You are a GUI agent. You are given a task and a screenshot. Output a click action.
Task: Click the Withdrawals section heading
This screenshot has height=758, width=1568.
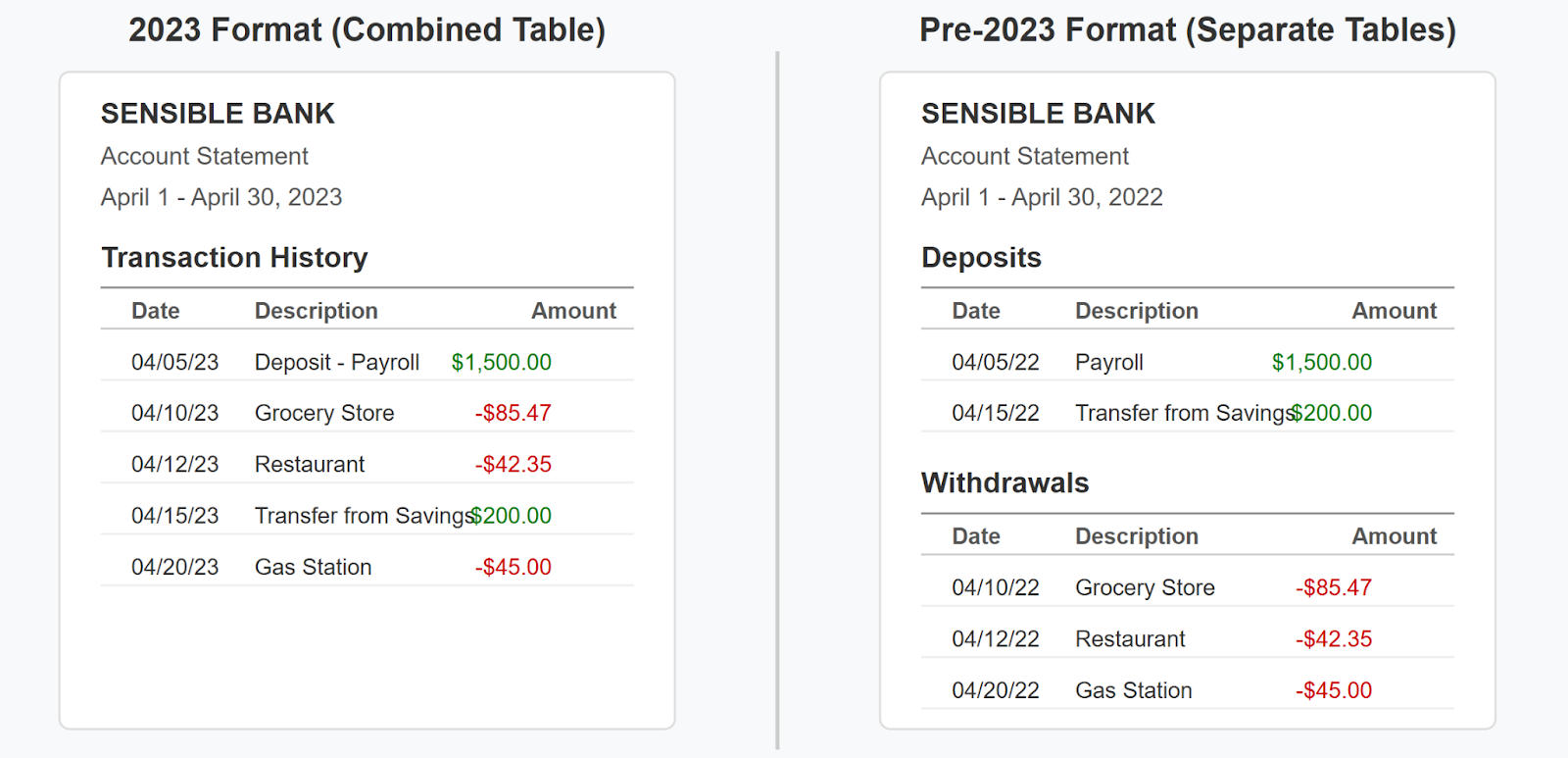pos(1004,482)
